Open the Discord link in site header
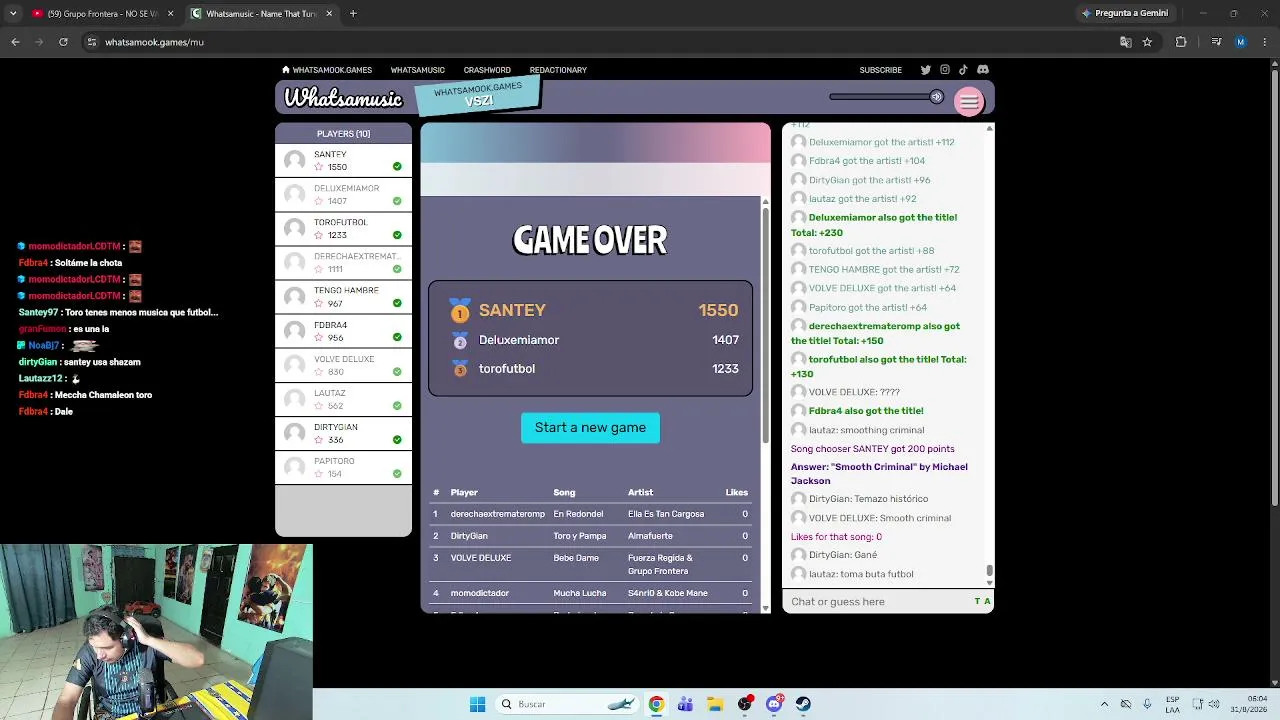This screenshot has width=1280, height=720. [983, 70]
